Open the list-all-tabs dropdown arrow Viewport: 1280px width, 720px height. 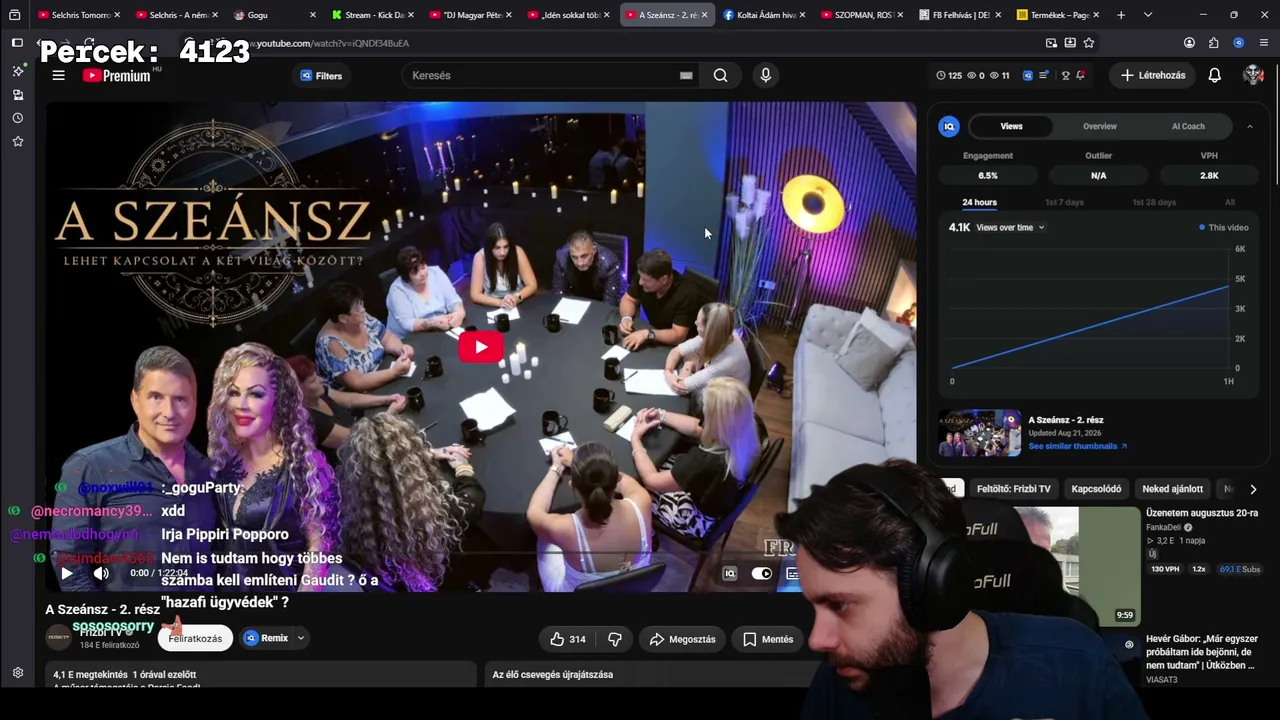[1147, 15]
